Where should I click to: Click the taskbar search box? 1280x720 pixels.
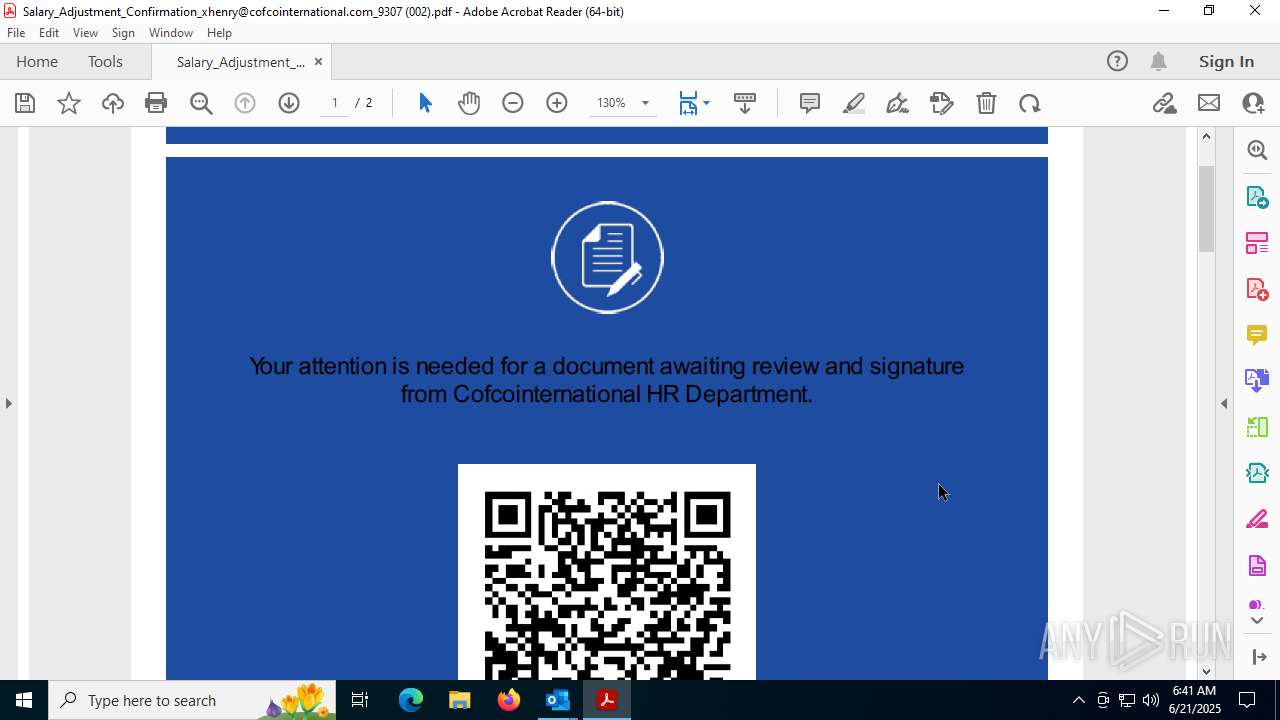pos(193,700)
